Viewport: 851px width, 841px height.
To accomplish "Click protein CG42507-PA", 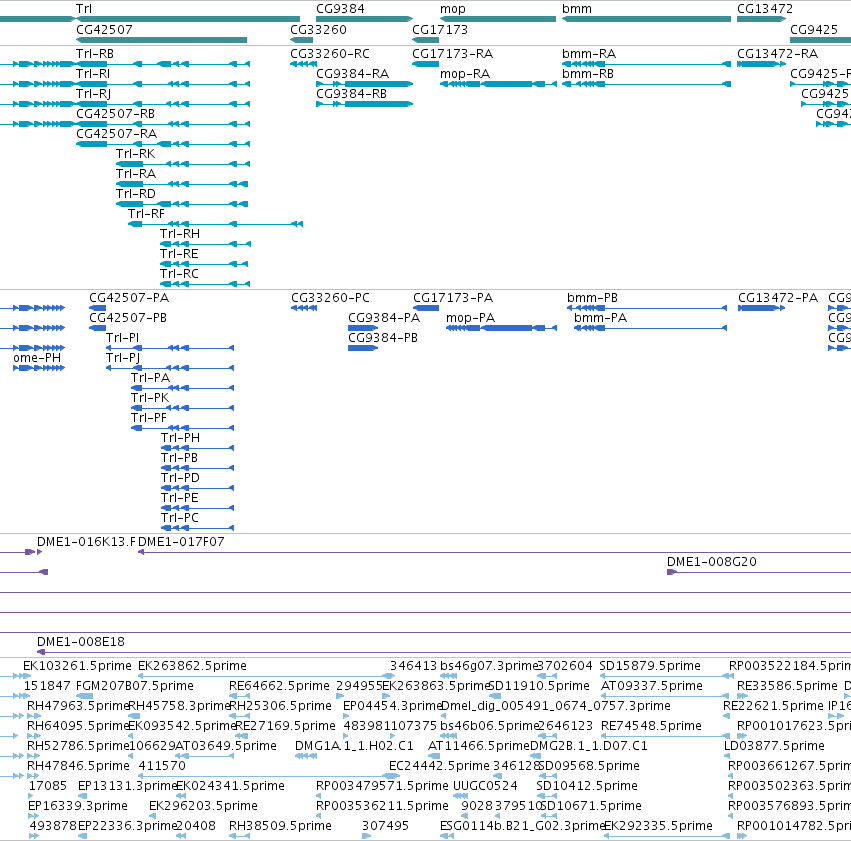I will (129, 298).
